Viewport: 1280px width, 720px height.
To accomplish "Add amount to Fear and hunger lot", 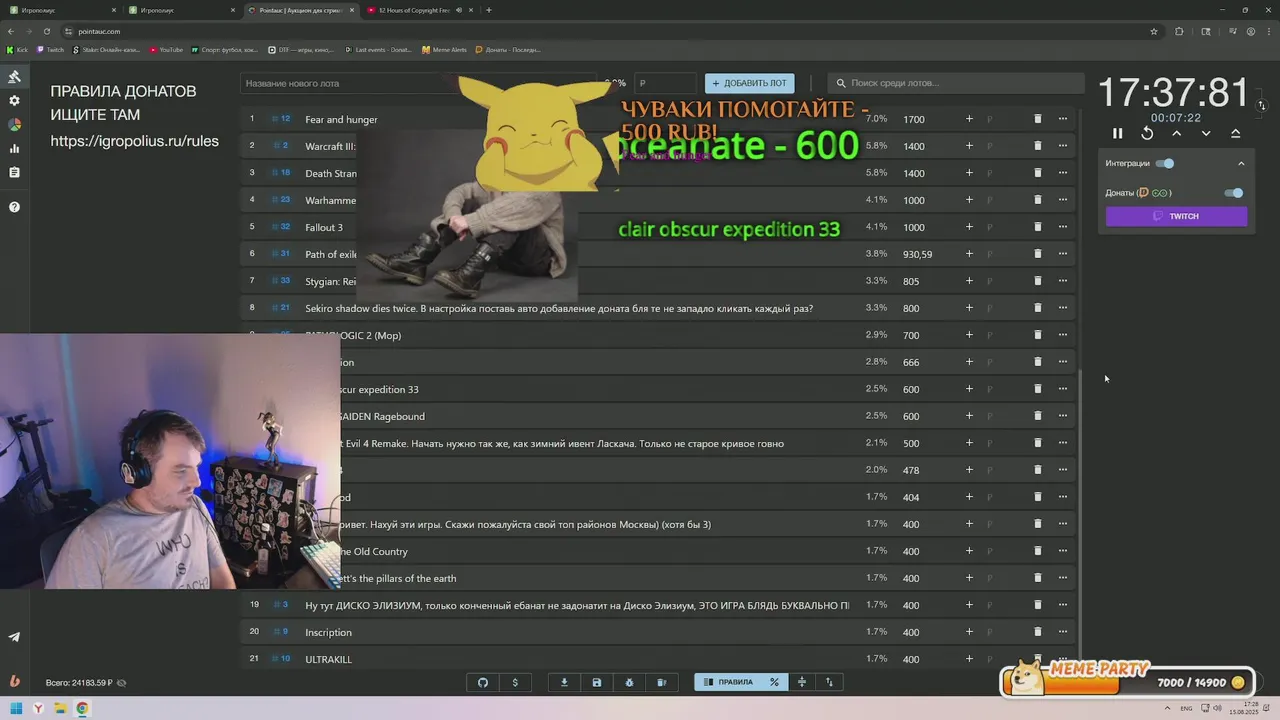I will coord(969,119).
